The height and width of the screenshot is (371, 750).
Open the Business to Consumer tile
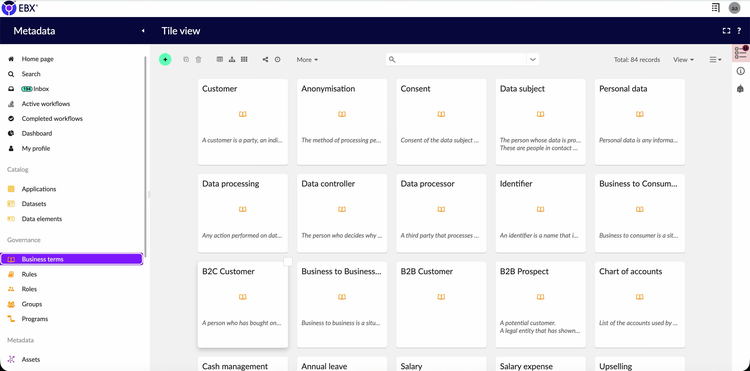tap(640, 213)
